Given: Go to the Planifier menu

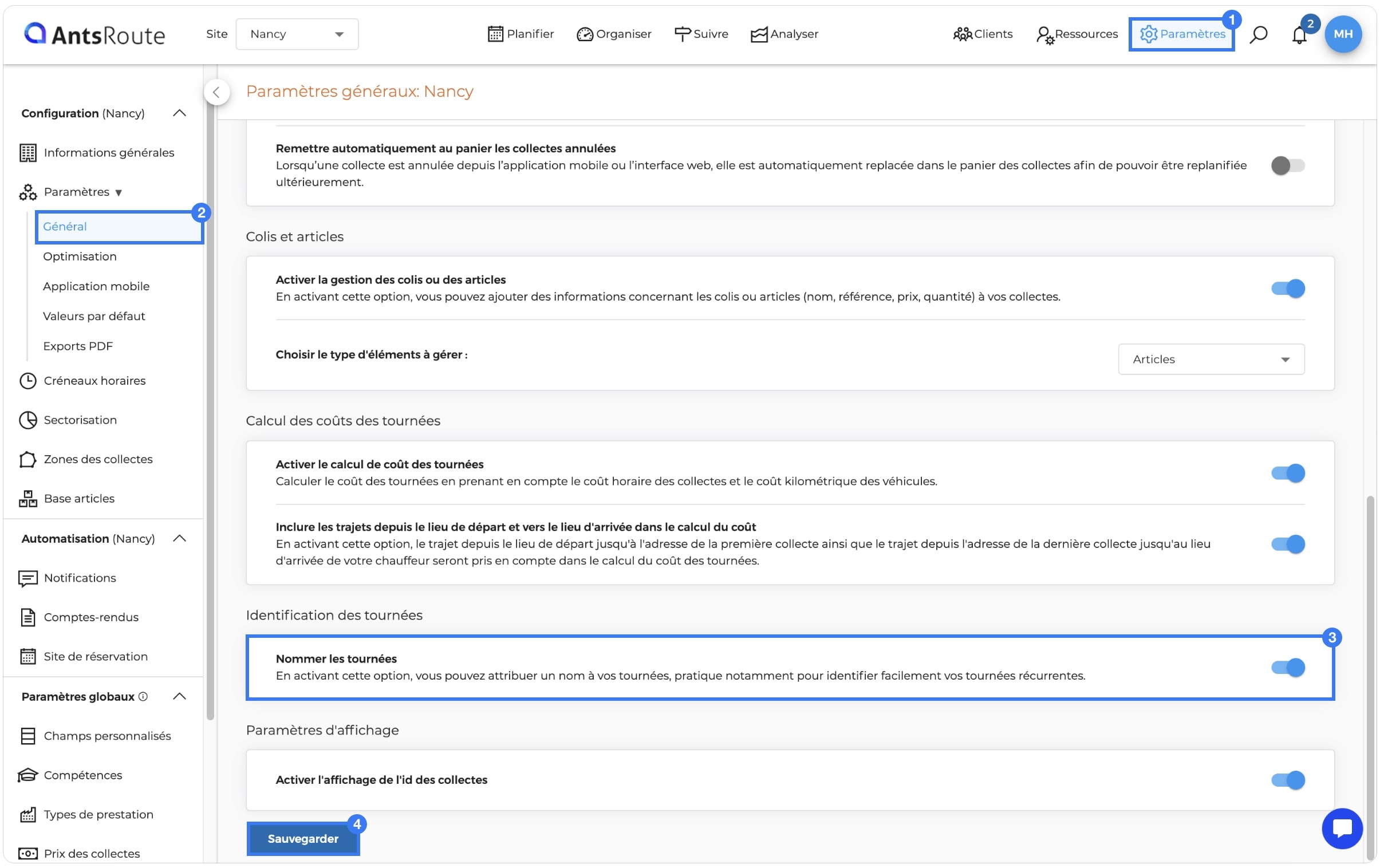Looking at the screenshot, I should [x=521, y=34].
